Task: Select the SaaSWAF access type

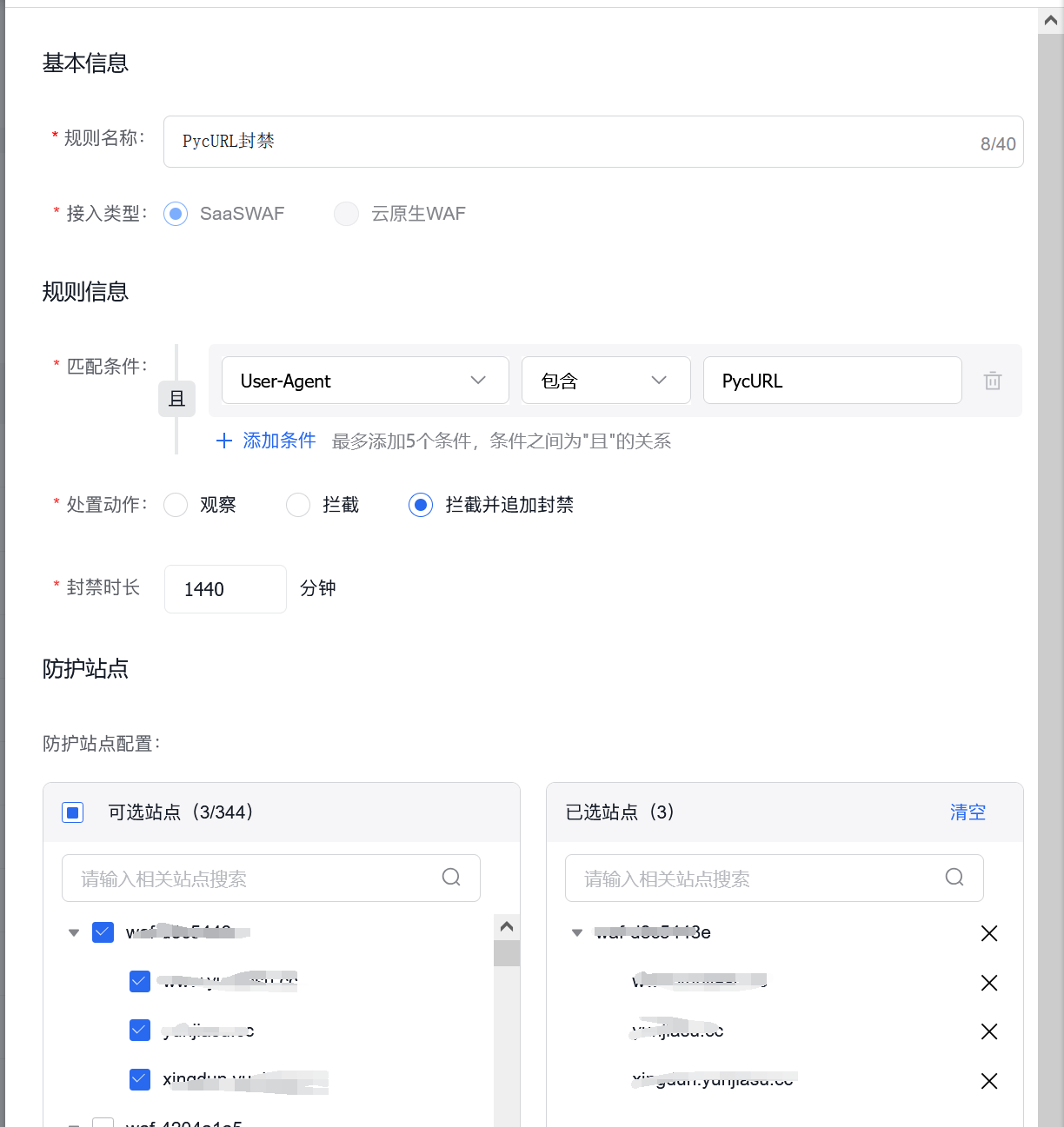Action: [x=176, y=214]
